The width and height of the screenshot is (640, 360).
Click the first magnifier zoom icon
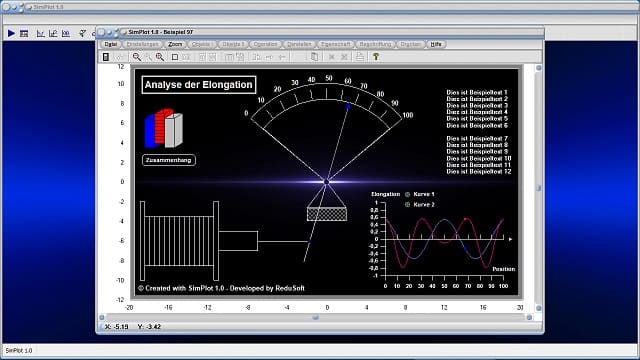point(137,57)
